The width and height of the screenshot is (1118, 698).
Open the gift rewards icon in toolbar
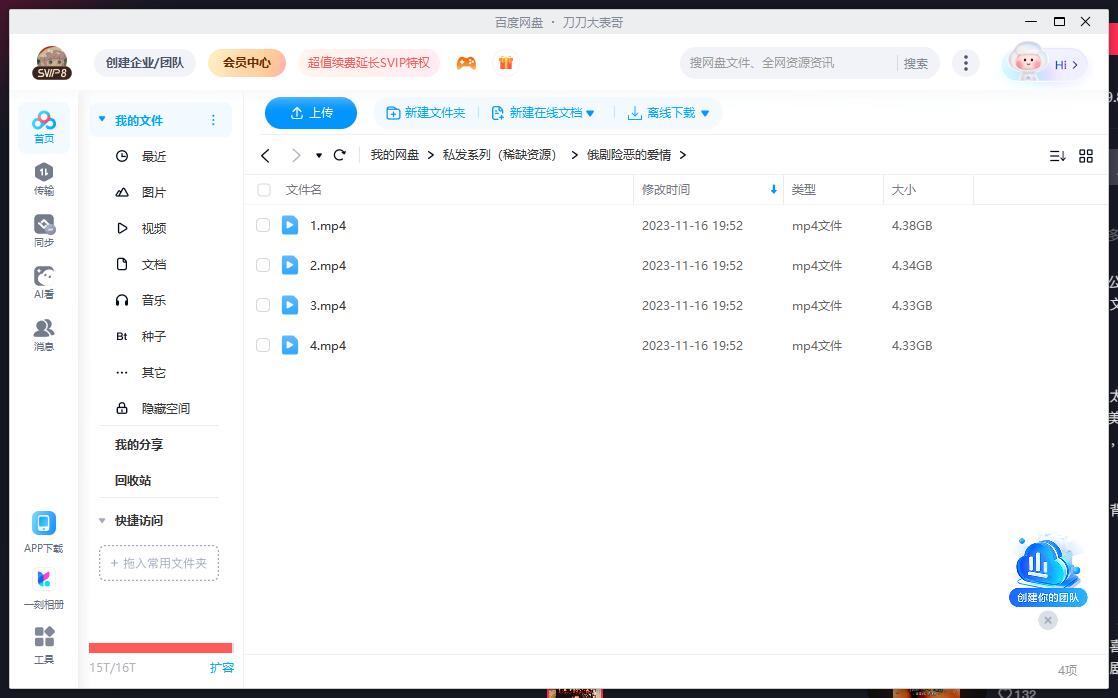click(506, 62)
